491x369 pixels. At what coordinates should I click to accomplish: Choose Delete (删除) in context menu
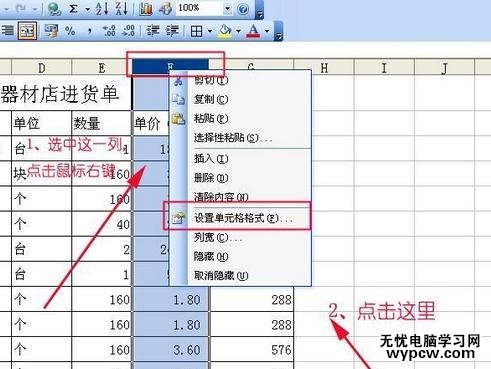(x=240, y=178)
